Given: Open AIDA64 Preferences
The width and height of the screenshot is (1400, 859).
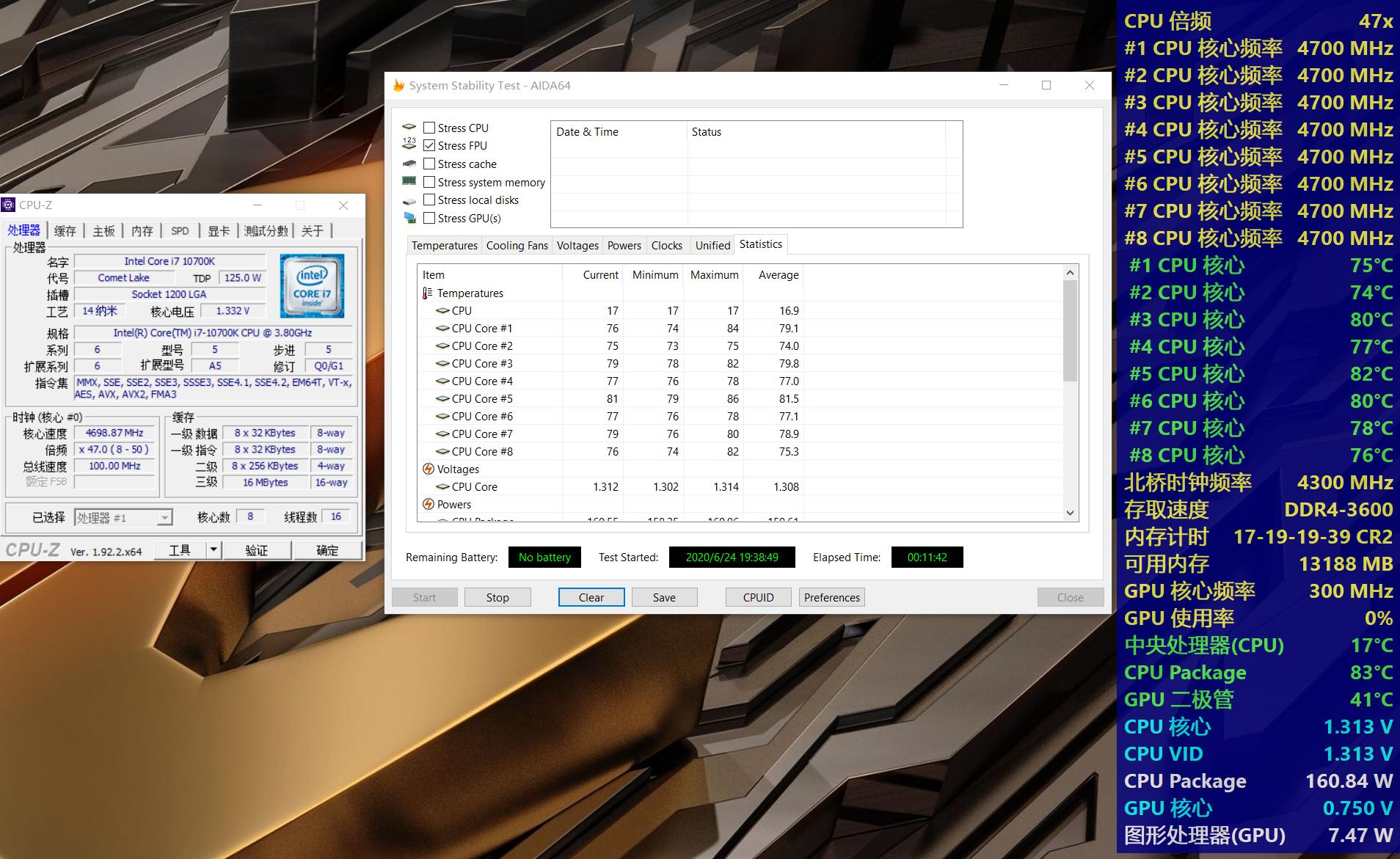Looking at the screenshot, I should [832, 597].
